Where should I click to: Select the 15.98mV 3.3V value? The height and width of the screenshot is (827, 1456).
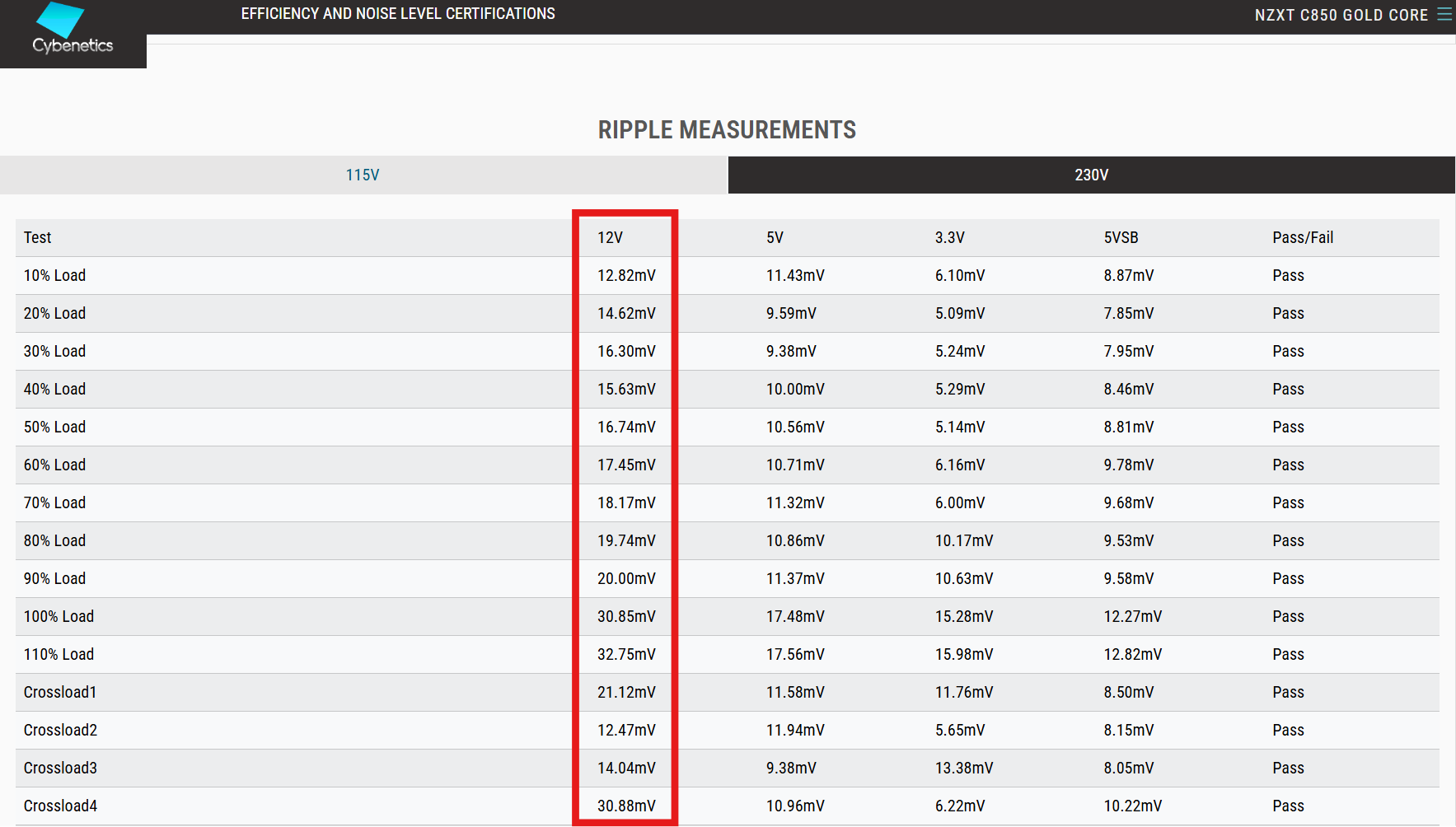click(964, 654)
